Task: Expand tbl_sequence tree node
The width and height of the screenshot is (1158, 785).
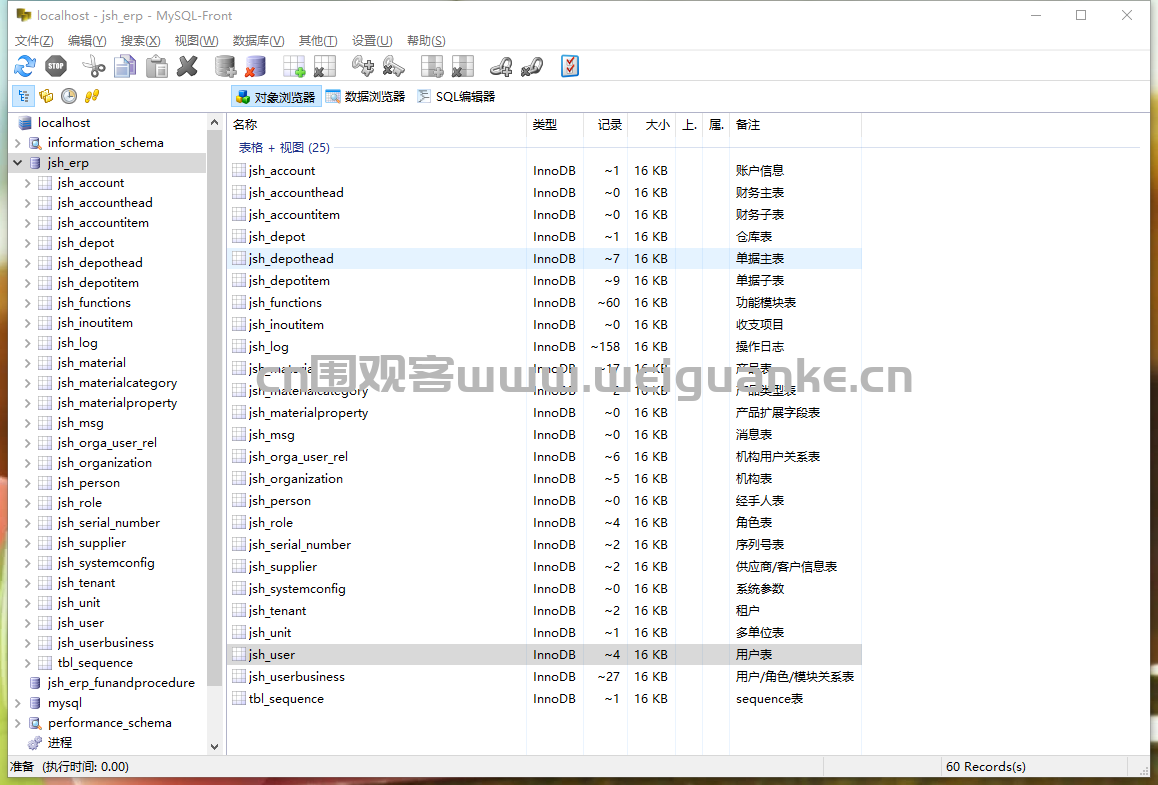Action: point(27,662)
